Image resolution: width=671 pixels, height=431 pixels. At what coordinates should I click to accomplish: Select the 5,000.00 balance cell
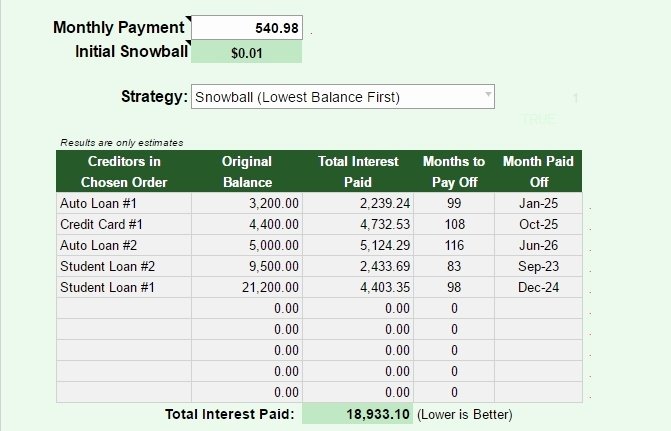pos(247,245)
